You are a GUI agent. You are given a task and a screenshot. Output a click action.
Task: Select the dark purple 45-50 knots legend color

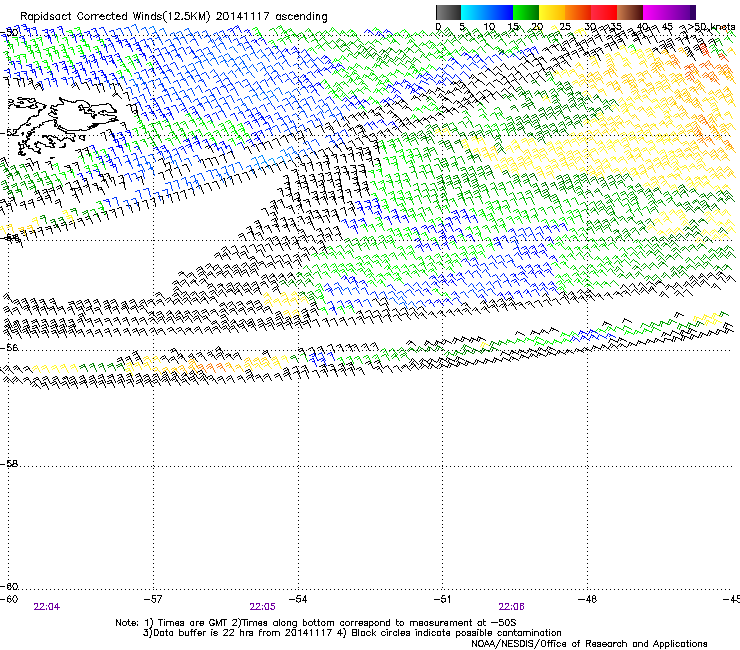coord(682,12)
